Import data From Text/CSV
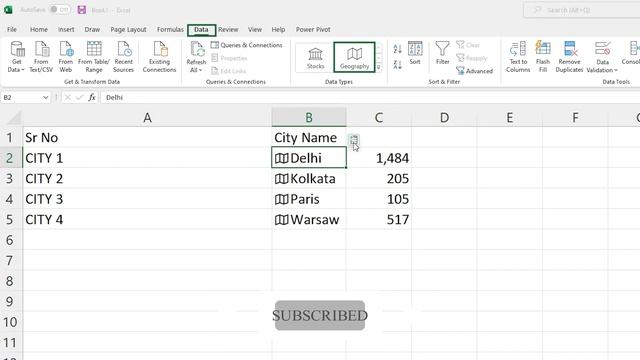This screenshot has height=360, width=640. 41,57
